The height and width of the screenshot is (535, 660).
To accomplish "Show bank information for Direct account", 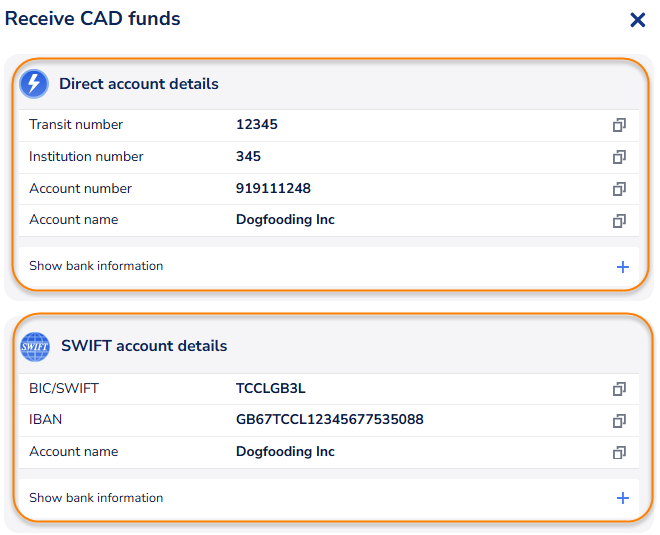I will tap(96, 266).
